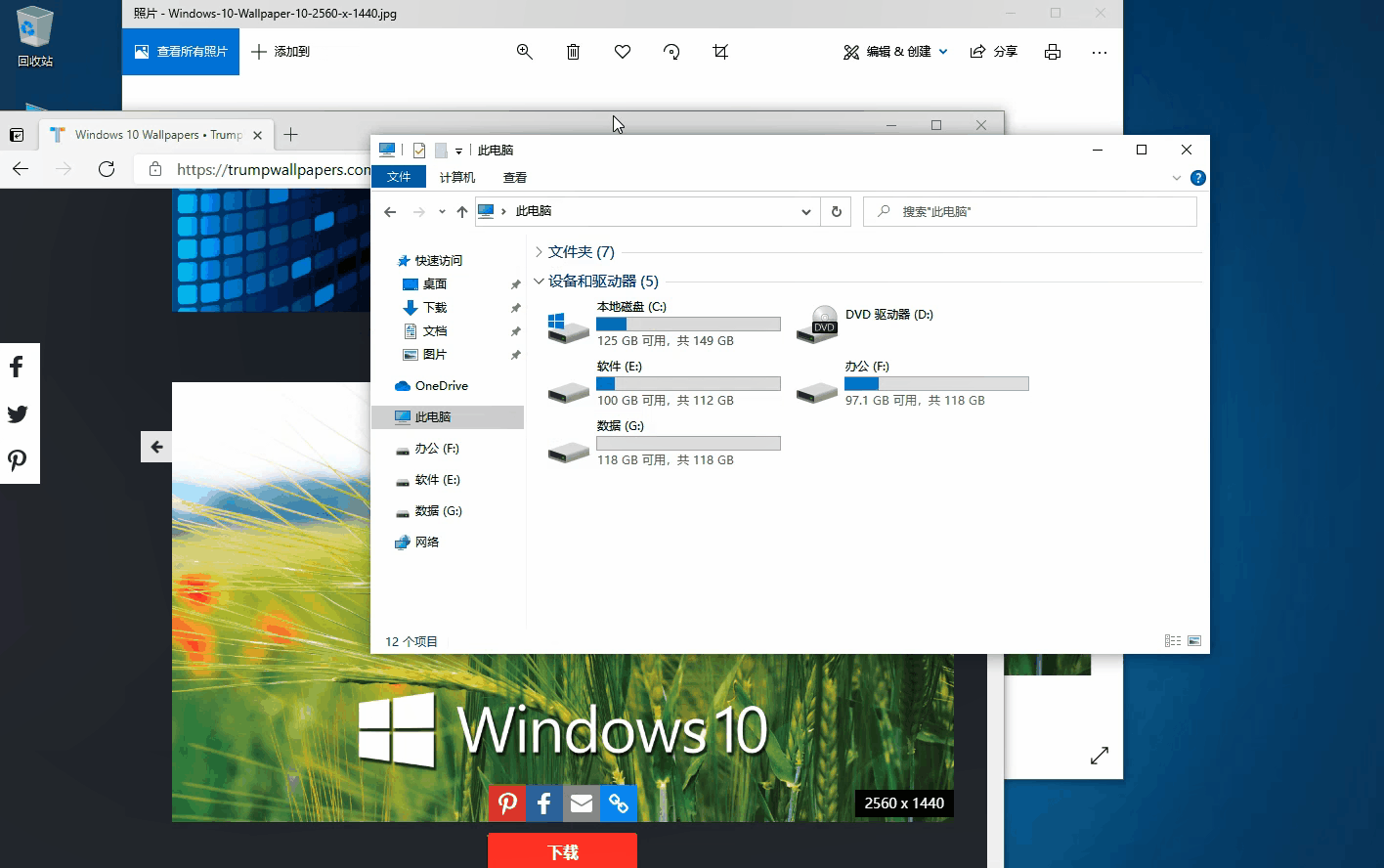Screen dimensions: 1384x868
Task: Select the crop tool in Photos
Action: point(720,52)
